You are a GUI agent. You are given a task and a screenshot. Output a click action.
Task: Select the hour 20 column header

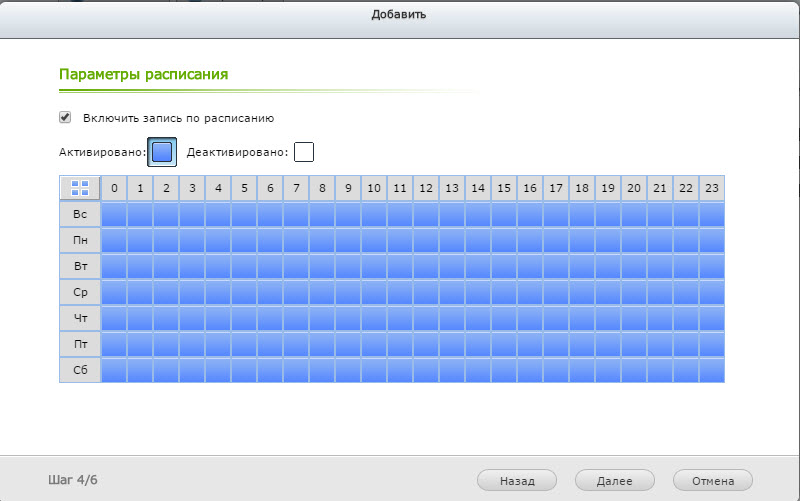tap(634, 188)
